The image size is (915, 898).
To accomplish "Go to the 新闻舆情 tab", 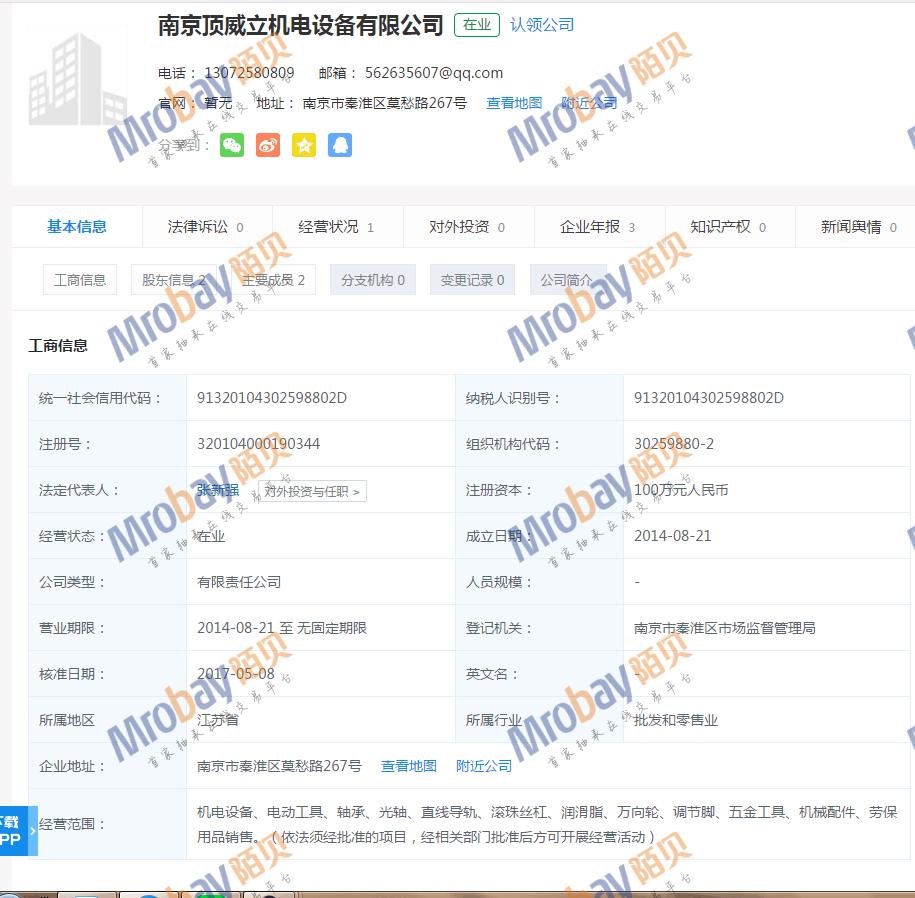I will pos(858,227).
